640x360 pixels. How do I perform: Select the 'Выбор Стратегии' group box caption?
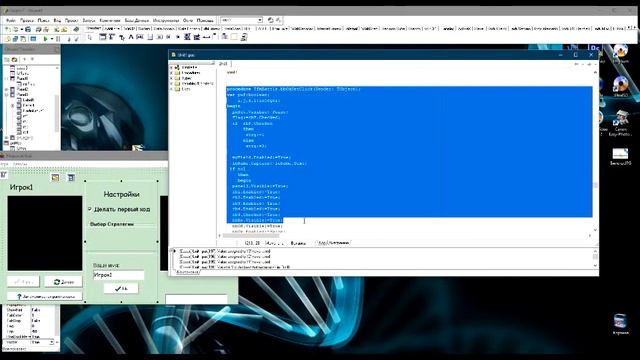click(111, 224)
